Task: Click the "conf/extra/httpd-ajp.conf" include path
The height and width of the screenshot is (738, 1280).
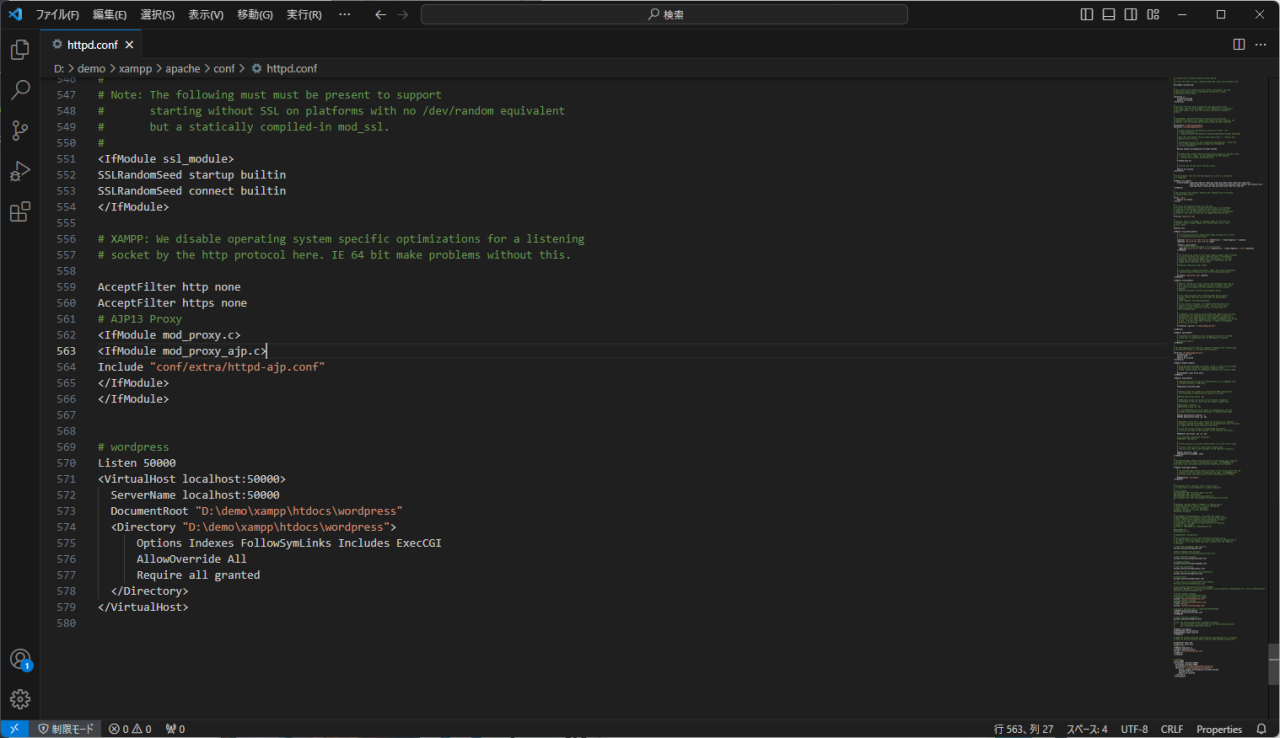Action: pyautogui.click(x=237, y=367)
